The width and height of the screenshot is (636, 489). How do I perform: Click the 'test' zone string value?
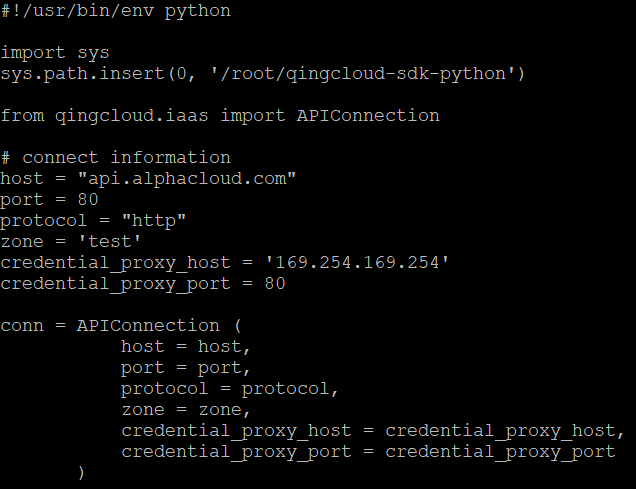[x=110, y=242]
